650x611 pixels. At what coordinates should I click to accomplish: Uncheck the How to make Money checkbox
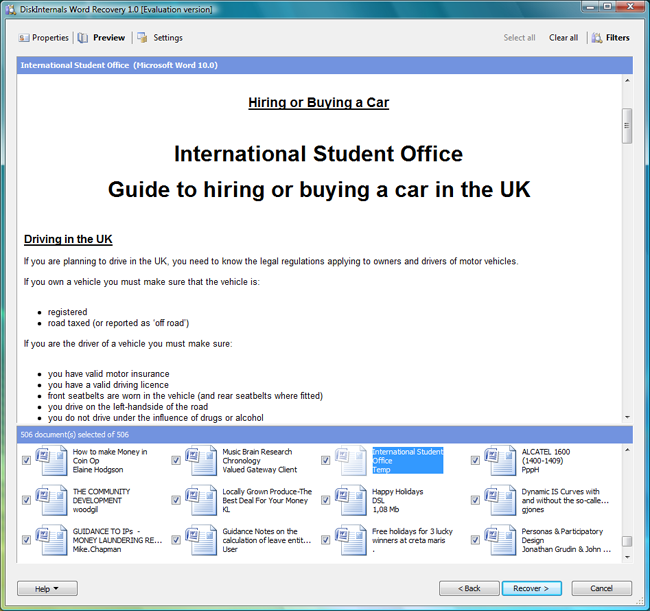point(26,460)
